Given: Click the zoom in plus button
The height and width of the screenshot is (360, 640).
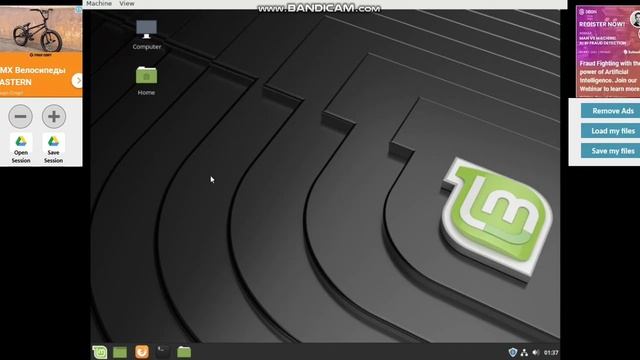Looking at the screenshot, I should click(54, 116).
